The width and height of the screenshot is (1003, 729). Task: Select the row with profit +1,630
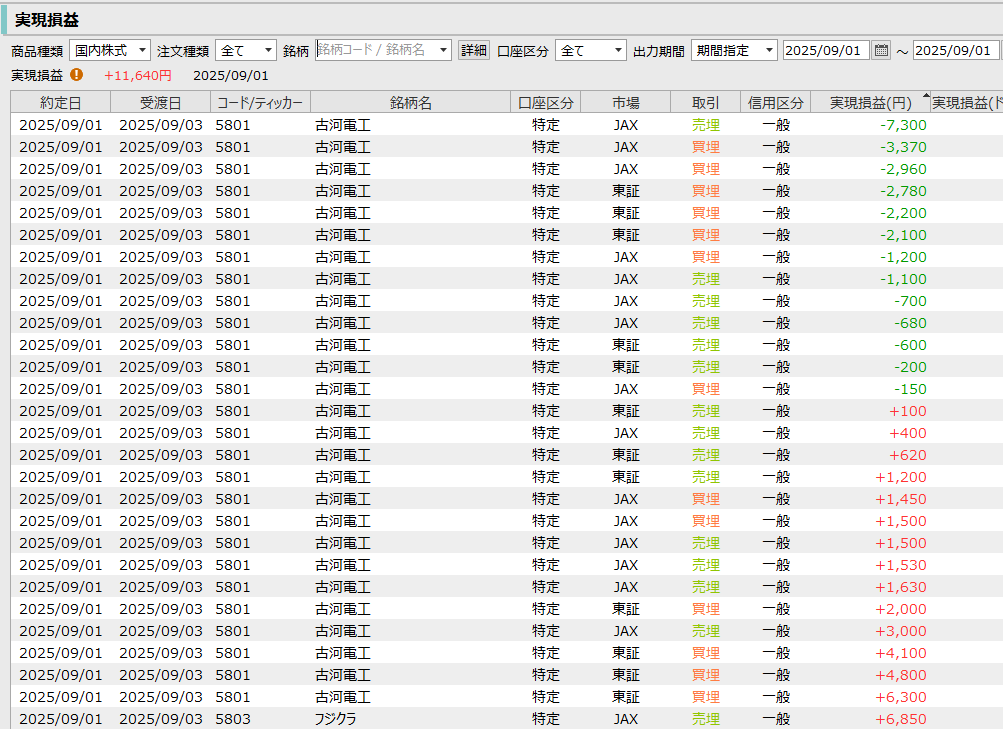pyautogui.click(x=507, y=587)
